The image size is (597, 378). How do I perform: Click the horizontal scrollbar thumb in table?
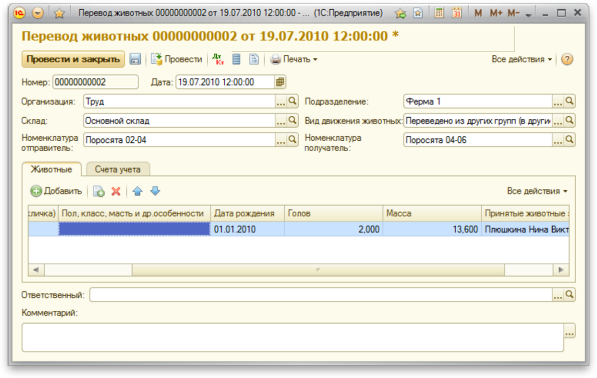click(x=318, y=270)
